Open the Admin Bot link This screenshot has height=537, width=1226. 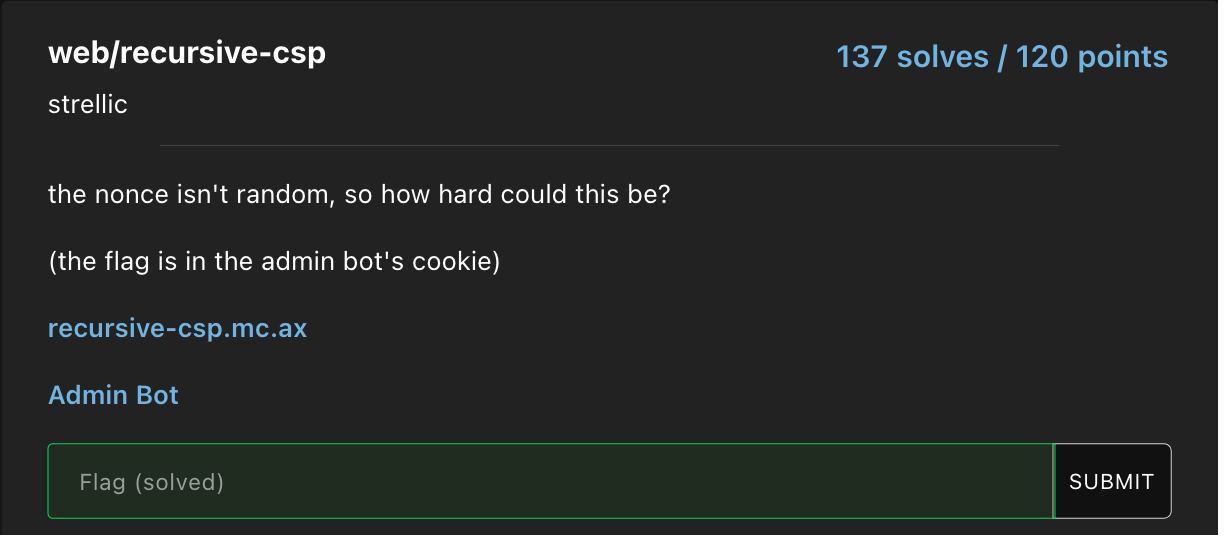pyautogui.click(x=113, y=395)
